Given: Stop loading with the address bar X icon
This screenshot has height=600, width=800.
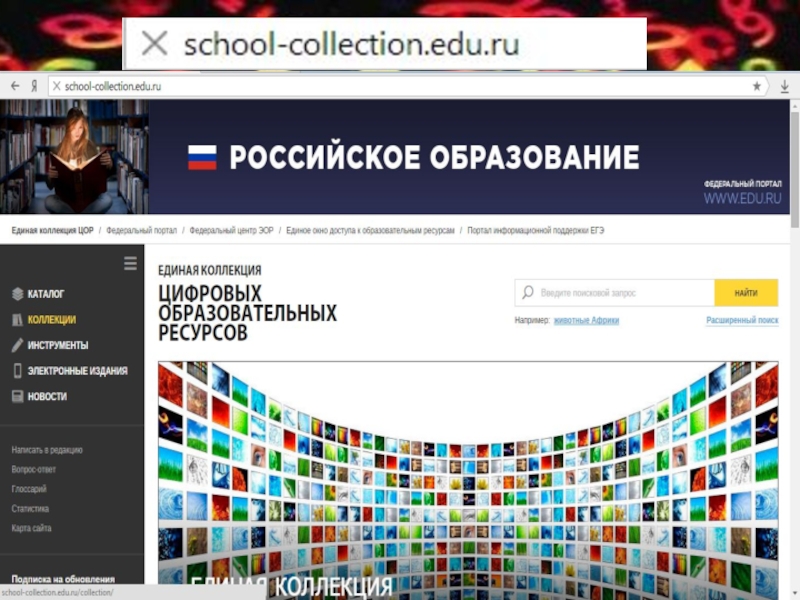Looking at the screenshot, I should pos(57,86).
